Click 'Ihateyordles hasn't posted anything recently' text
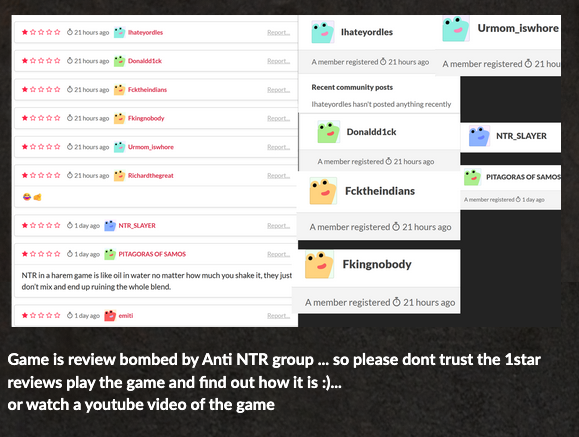Viewport: 579px width, 437px height. tap(381, 104)
